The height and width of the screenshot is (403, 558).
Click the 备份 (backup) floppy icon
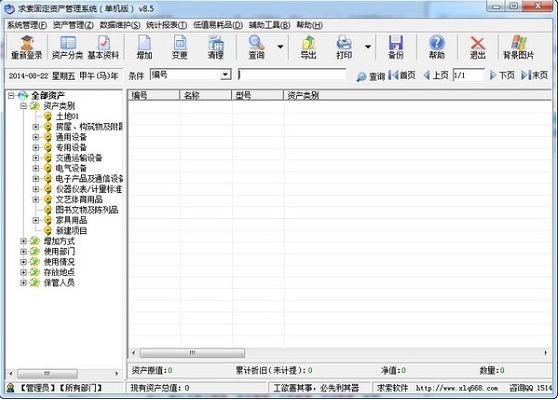tap(396, 47)
